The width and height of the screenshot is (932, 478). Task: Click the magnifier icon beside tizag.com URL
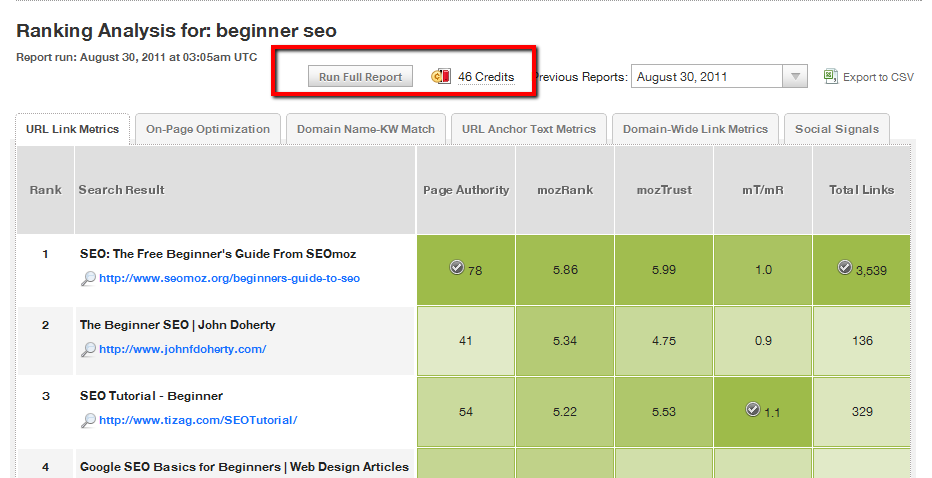tap(88, 420)
